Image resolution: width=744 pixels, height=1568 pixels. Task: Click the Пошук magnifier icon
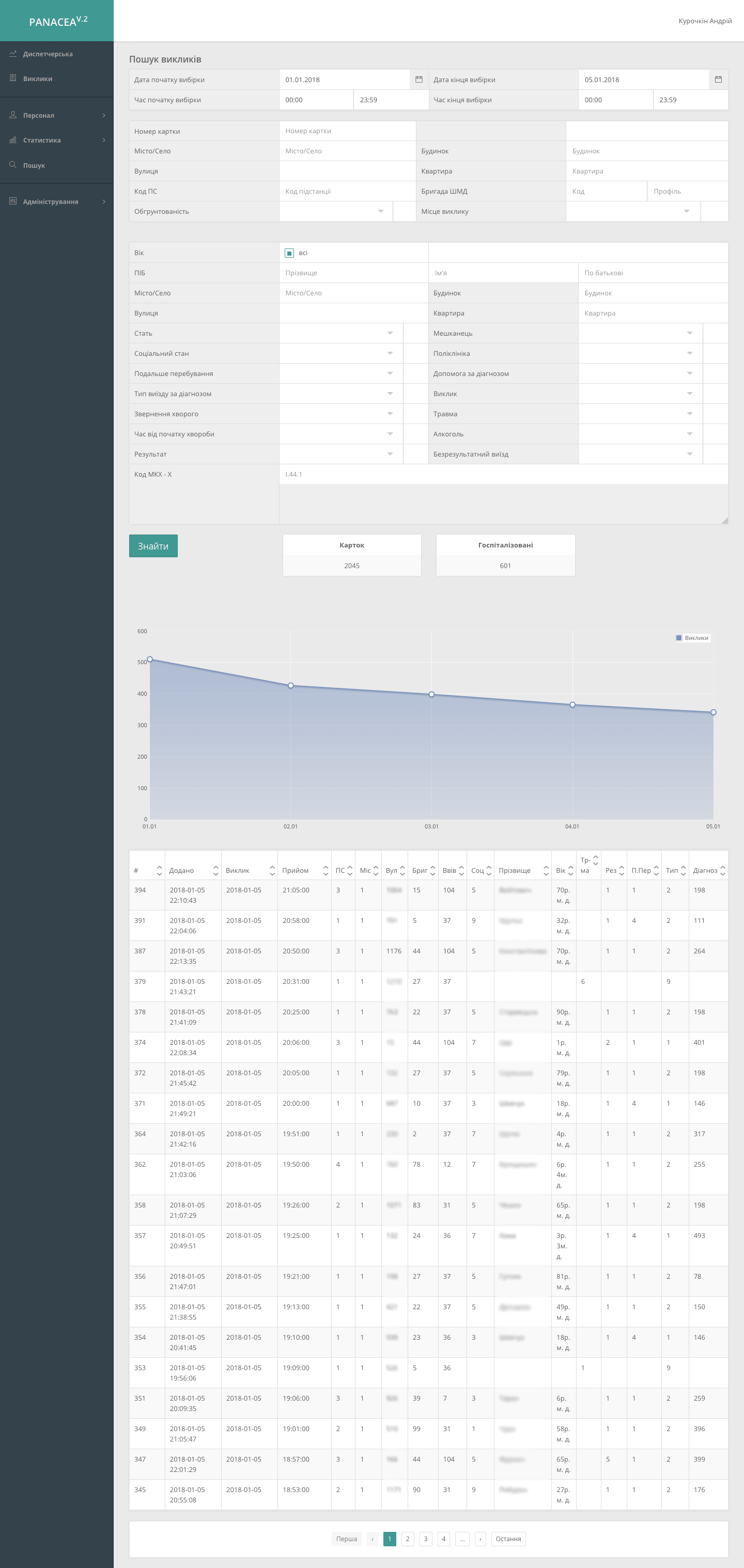coord(13,165)
